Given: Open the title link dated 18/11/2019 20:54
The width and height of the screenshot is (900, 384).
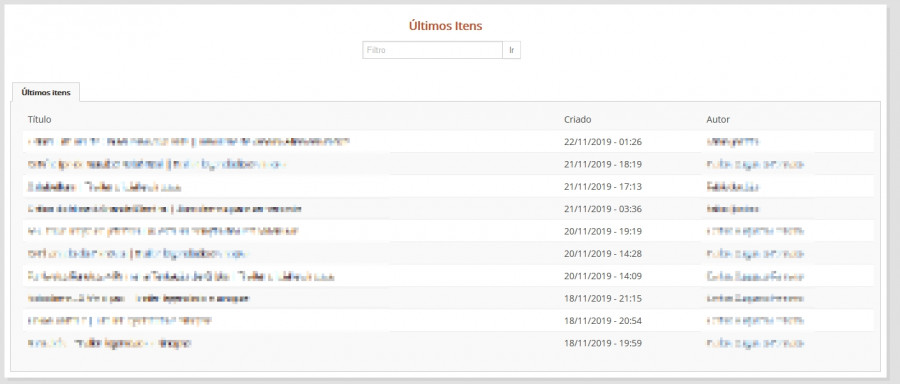Looking at the screenshot, I should tap(119, 321).
